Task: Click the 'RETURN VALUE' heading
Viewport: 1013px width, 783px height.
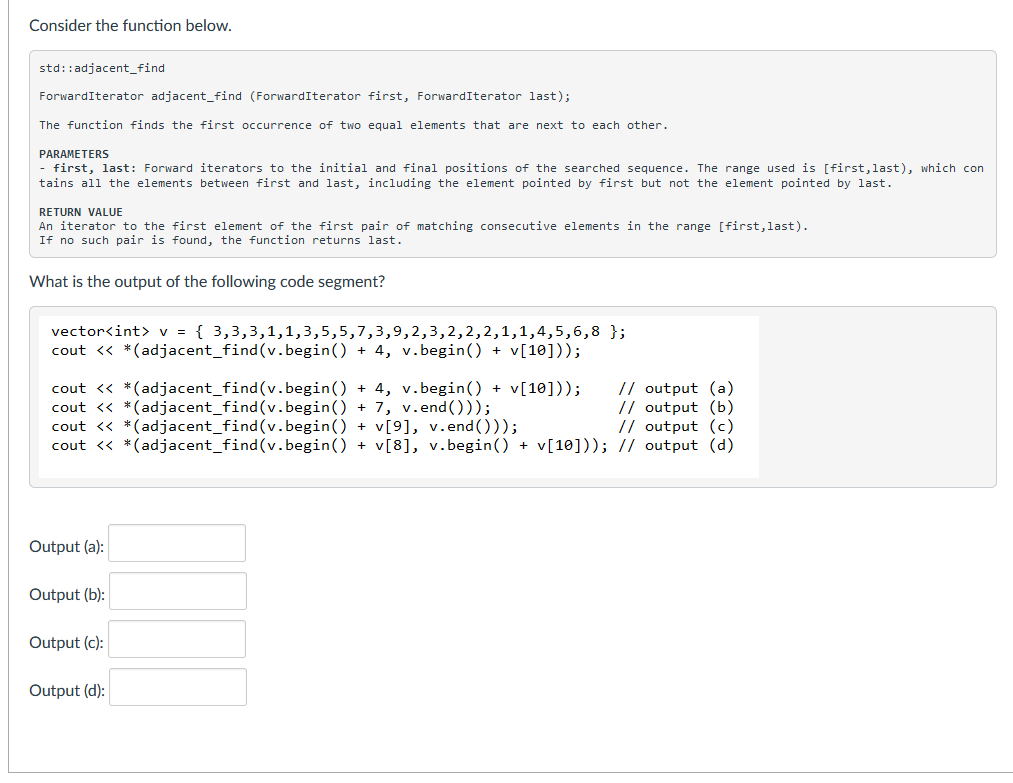Action: tap(81, 212)
